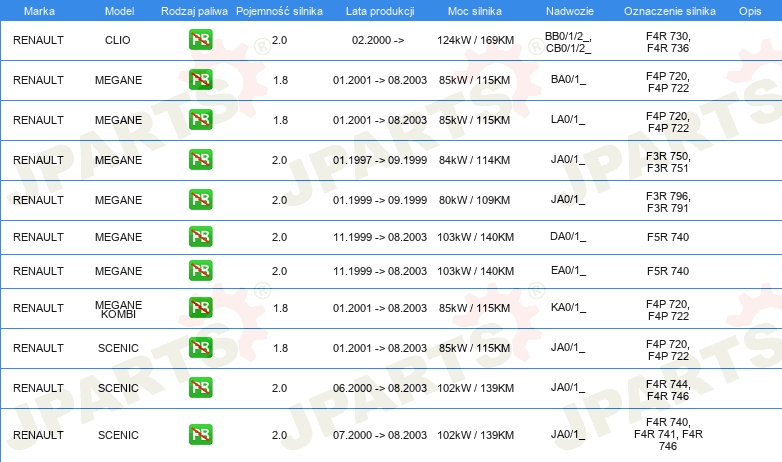Viewport: 782px width, 462px height.
Task: Click the F4R 730, F4R 736 engine cell
Action: 668,42
